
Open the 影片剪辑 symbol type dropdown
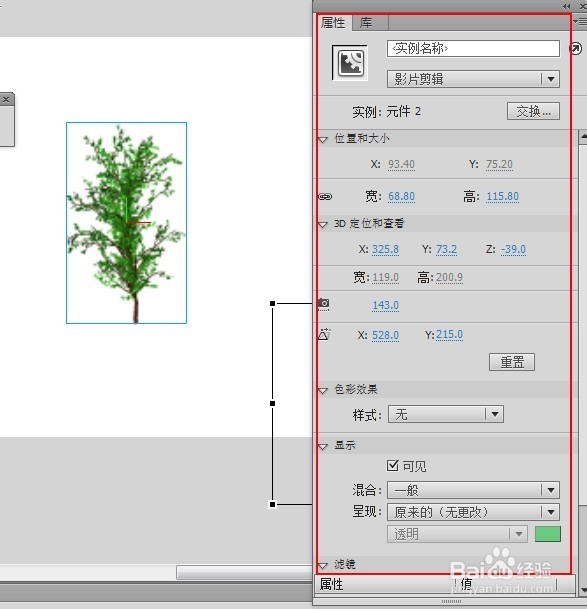(473, 79)
